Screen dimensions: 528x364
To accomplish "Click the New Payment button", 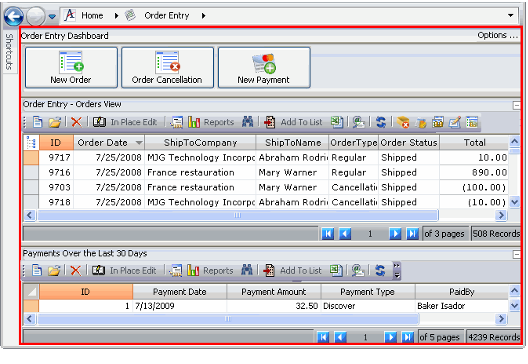I will [x=264, y=68].
